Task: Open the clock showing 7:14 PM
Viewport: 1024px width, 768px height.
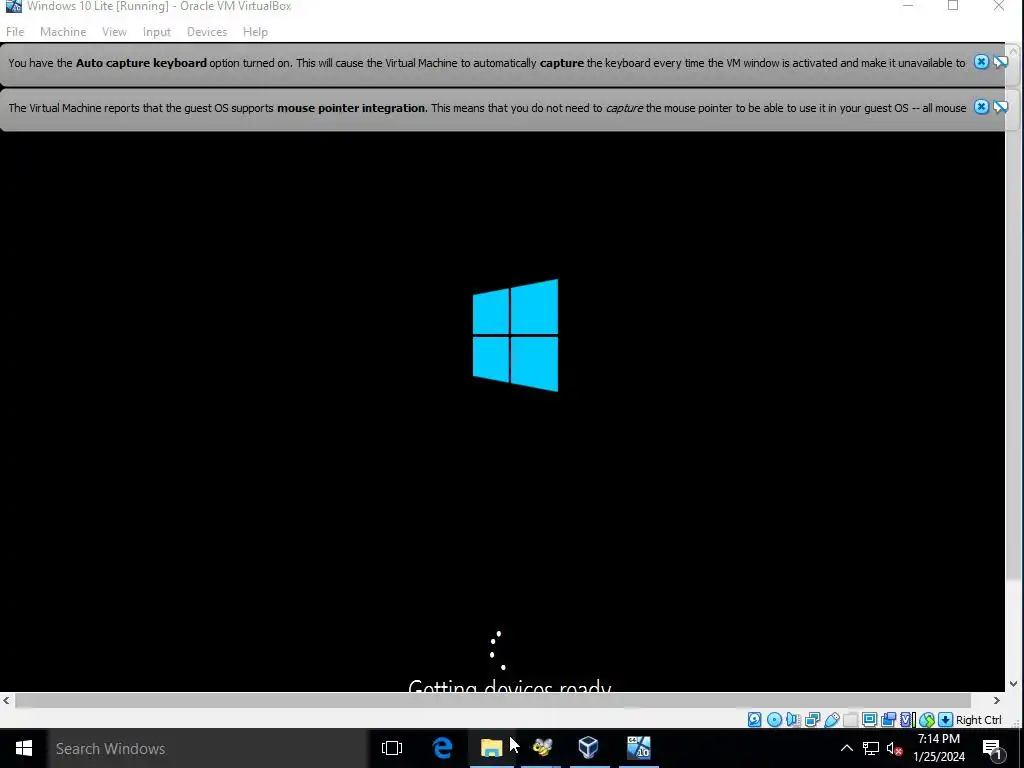Action: click(938, 748)
